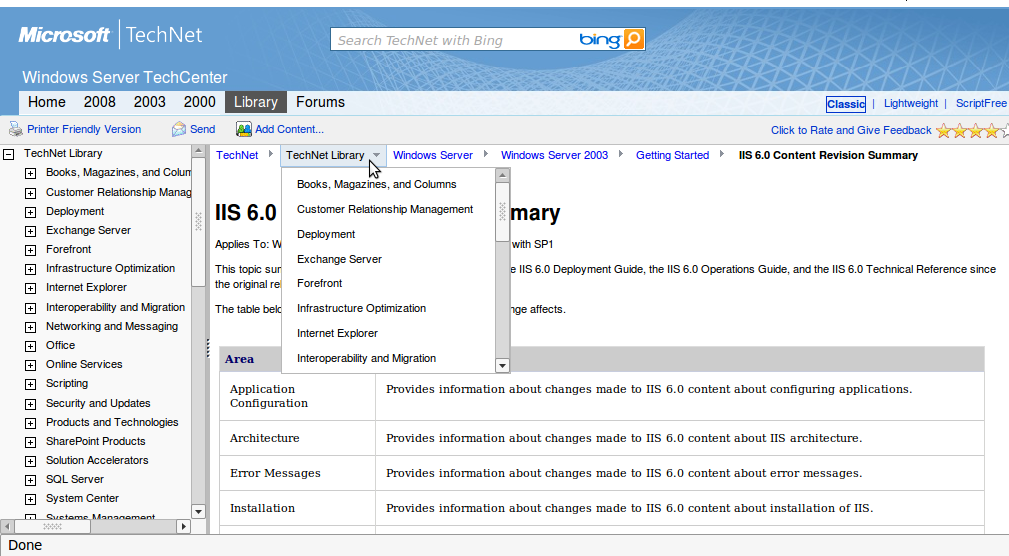1009x556 pixels.
Task: Expand the Deployment tree node
Action: click(30, 212)
